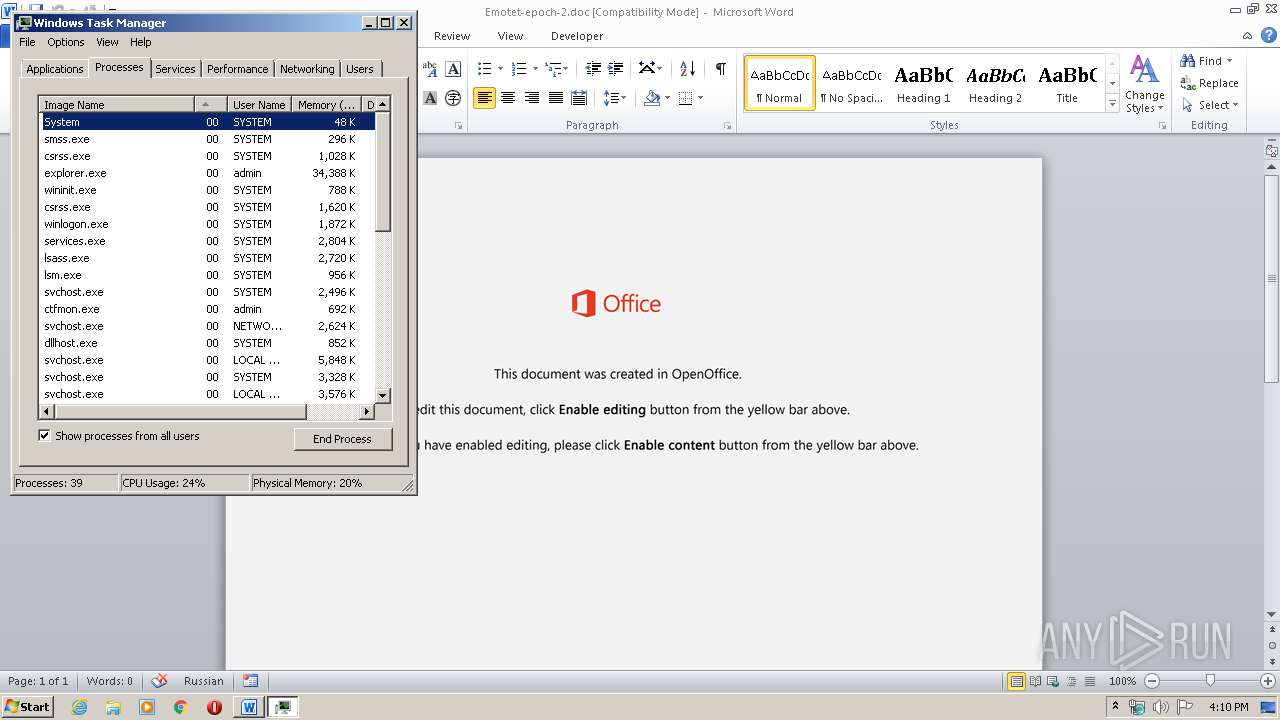Click the zoom slider handle
The width and height of the screenshot is (1280, 720).
click(x=1210, y=681)
